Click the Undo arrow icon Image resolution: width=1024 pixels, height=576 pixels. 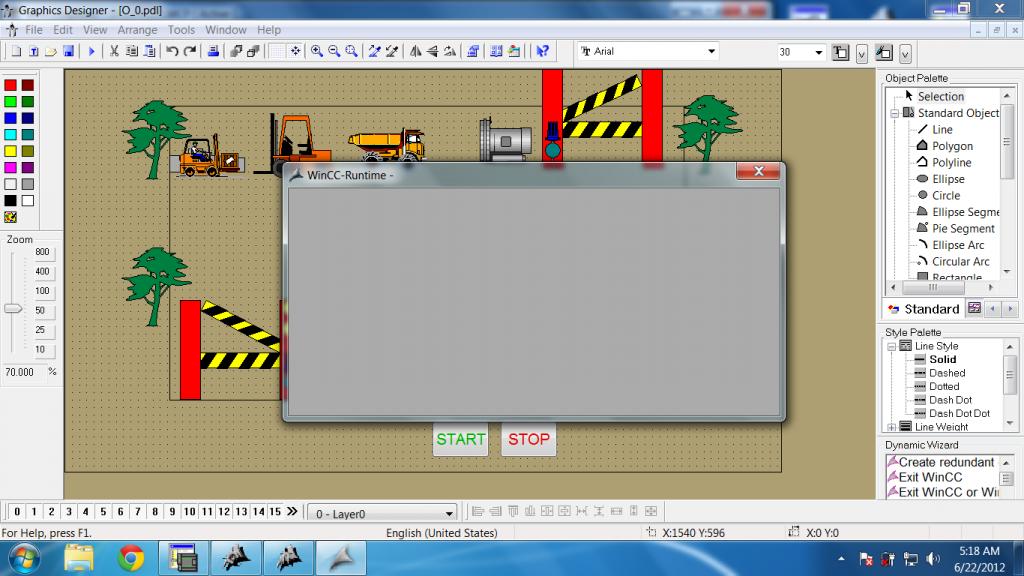(x=172, y=52)
